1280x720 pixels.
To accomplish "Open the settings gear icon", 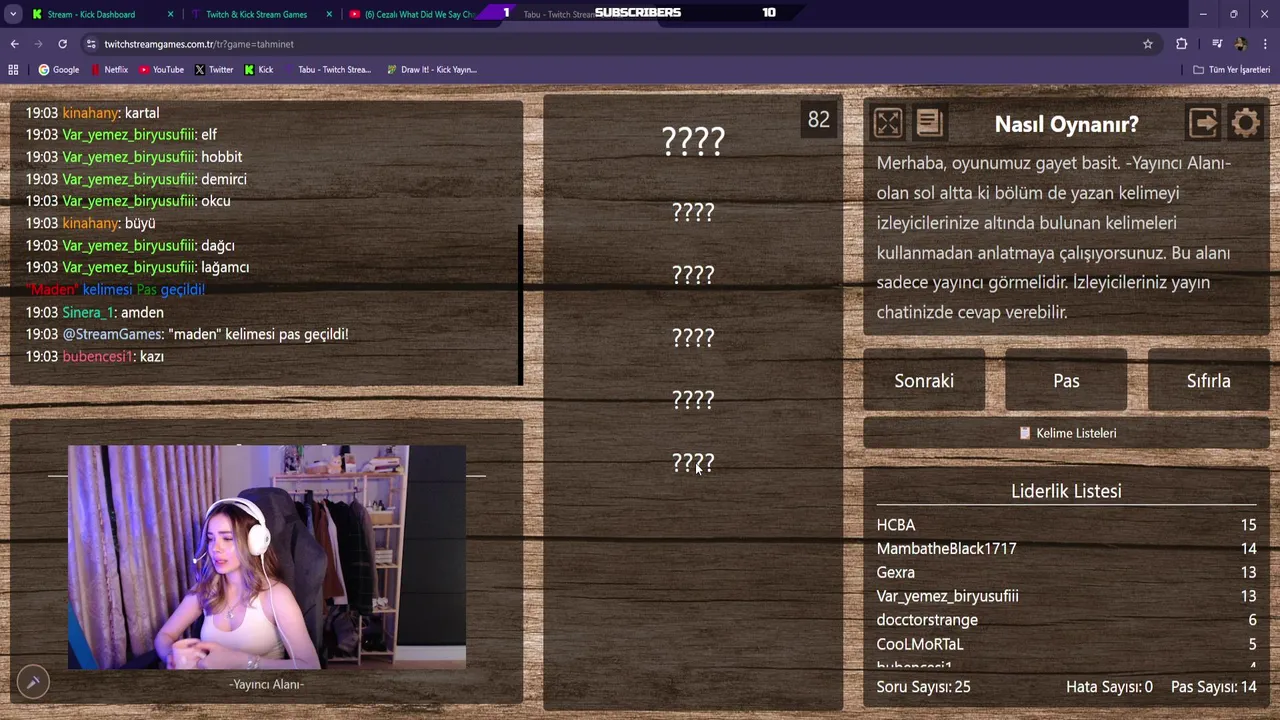I will pos(1245,123).
